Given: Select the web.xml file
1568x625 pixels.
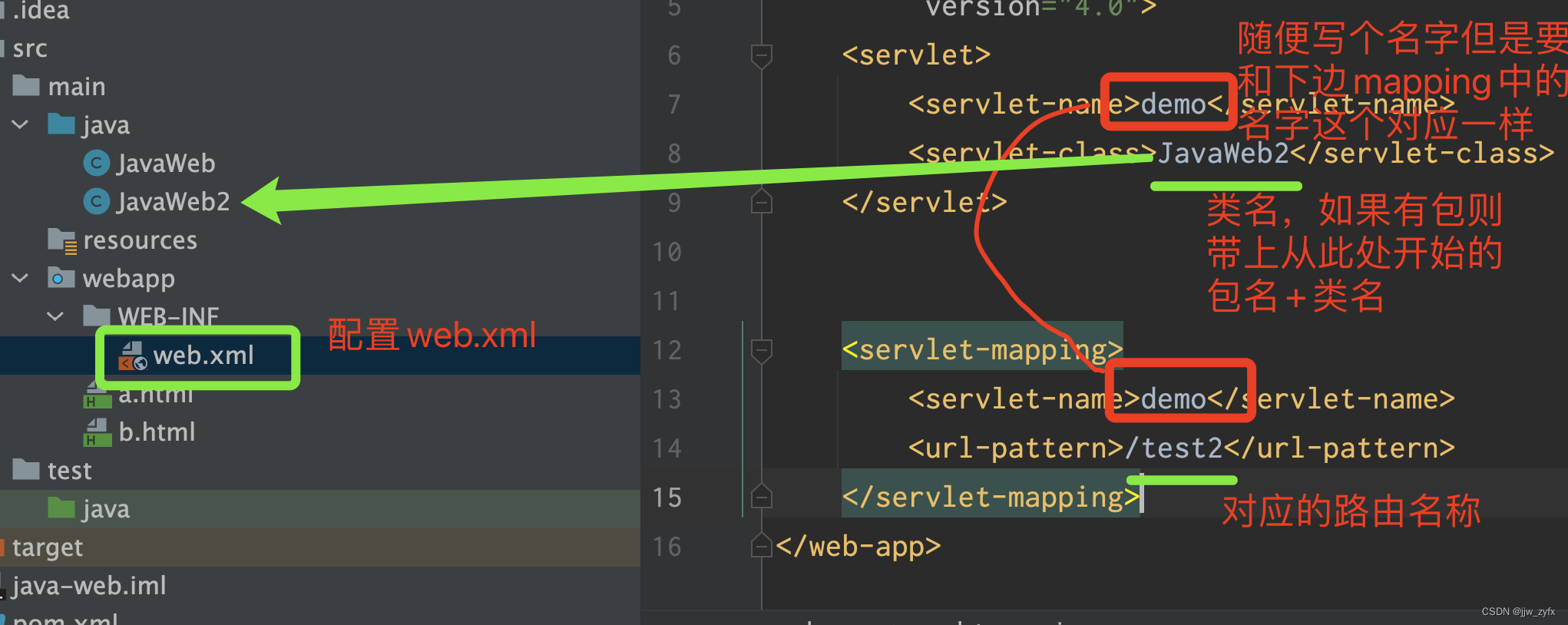Looking at the screenshot, I should pyautogui.click(x=203, y=355).
